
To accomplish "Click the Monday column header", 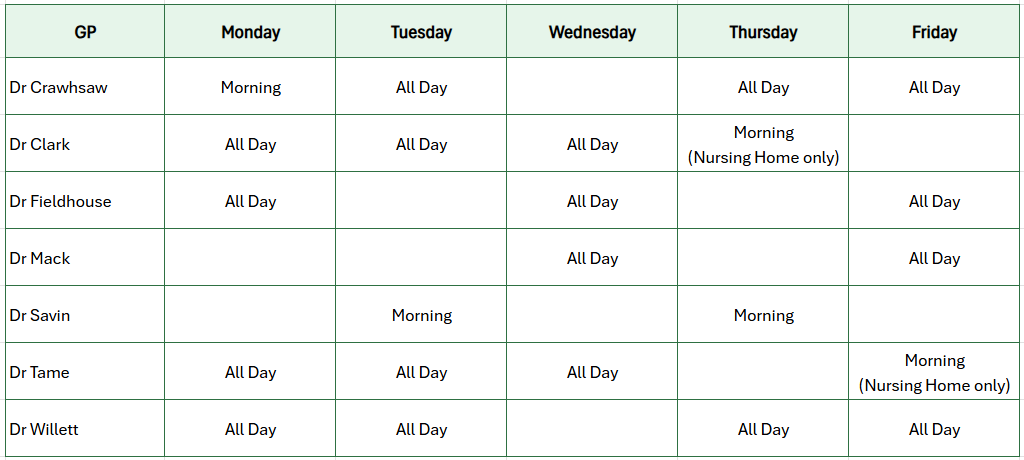I will pos(250,32).
